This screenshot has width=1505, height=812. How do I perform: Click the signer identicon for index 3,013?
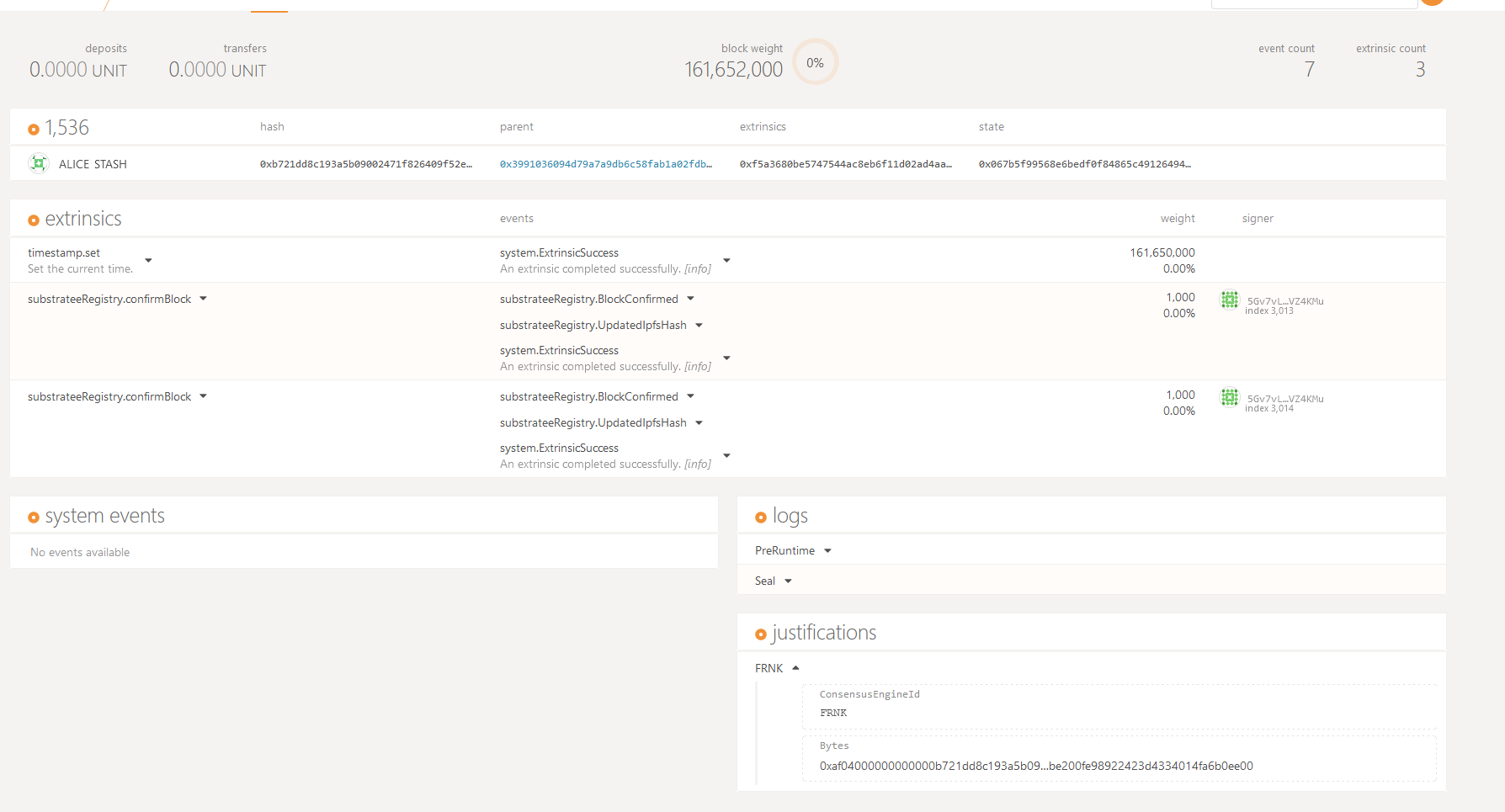coord(1230,300)
